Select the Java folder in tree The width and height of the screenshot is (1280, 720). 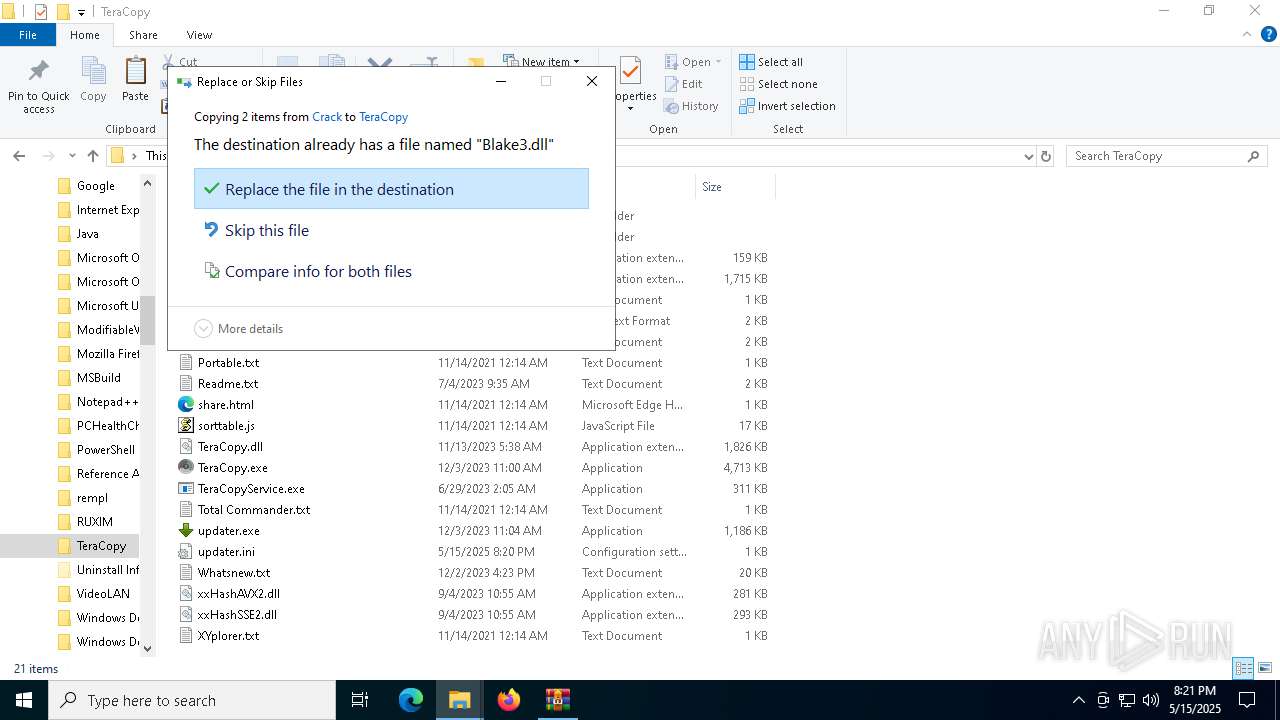[88, 234]
